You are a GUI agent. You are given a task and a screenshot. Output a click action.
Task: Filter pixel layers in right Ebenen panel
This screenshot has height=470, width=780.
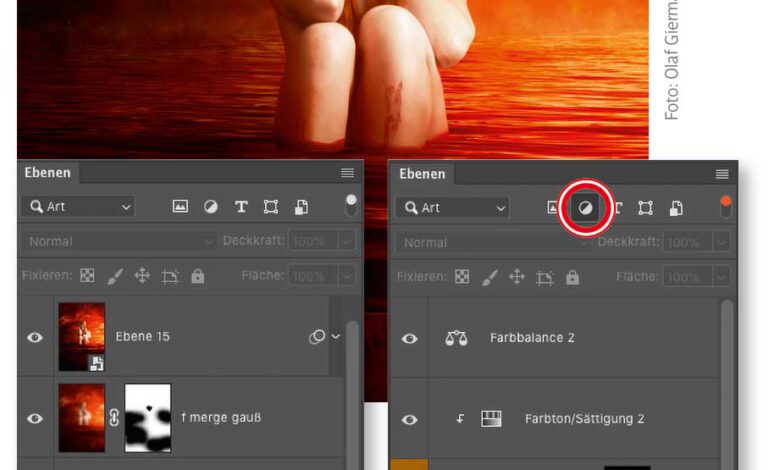[x=552, y=207]
